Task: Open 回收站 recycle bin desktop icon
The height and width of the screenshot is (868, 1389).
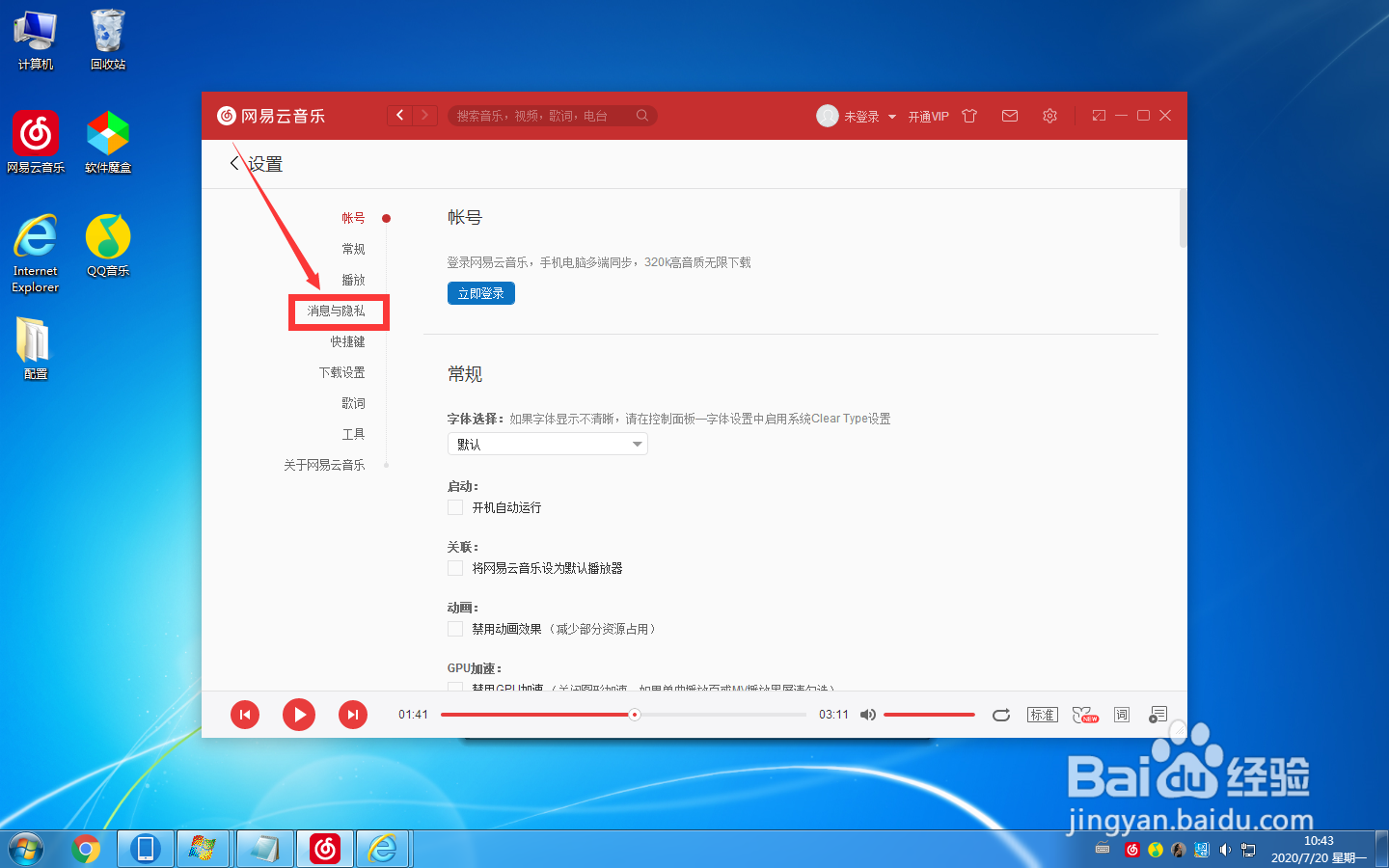Action: coord(108,41)
